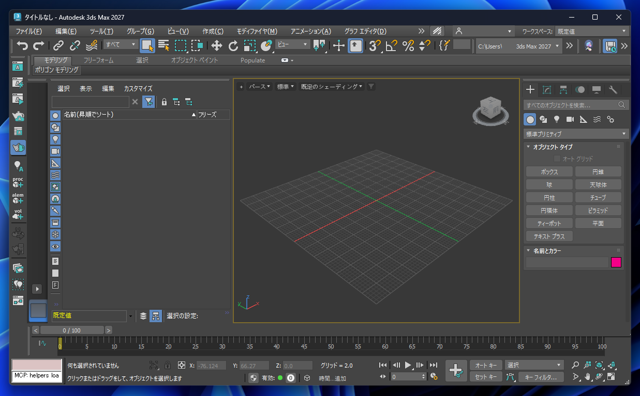Click the Play Animation button
The image size is (640, 396).
[408, 365]
